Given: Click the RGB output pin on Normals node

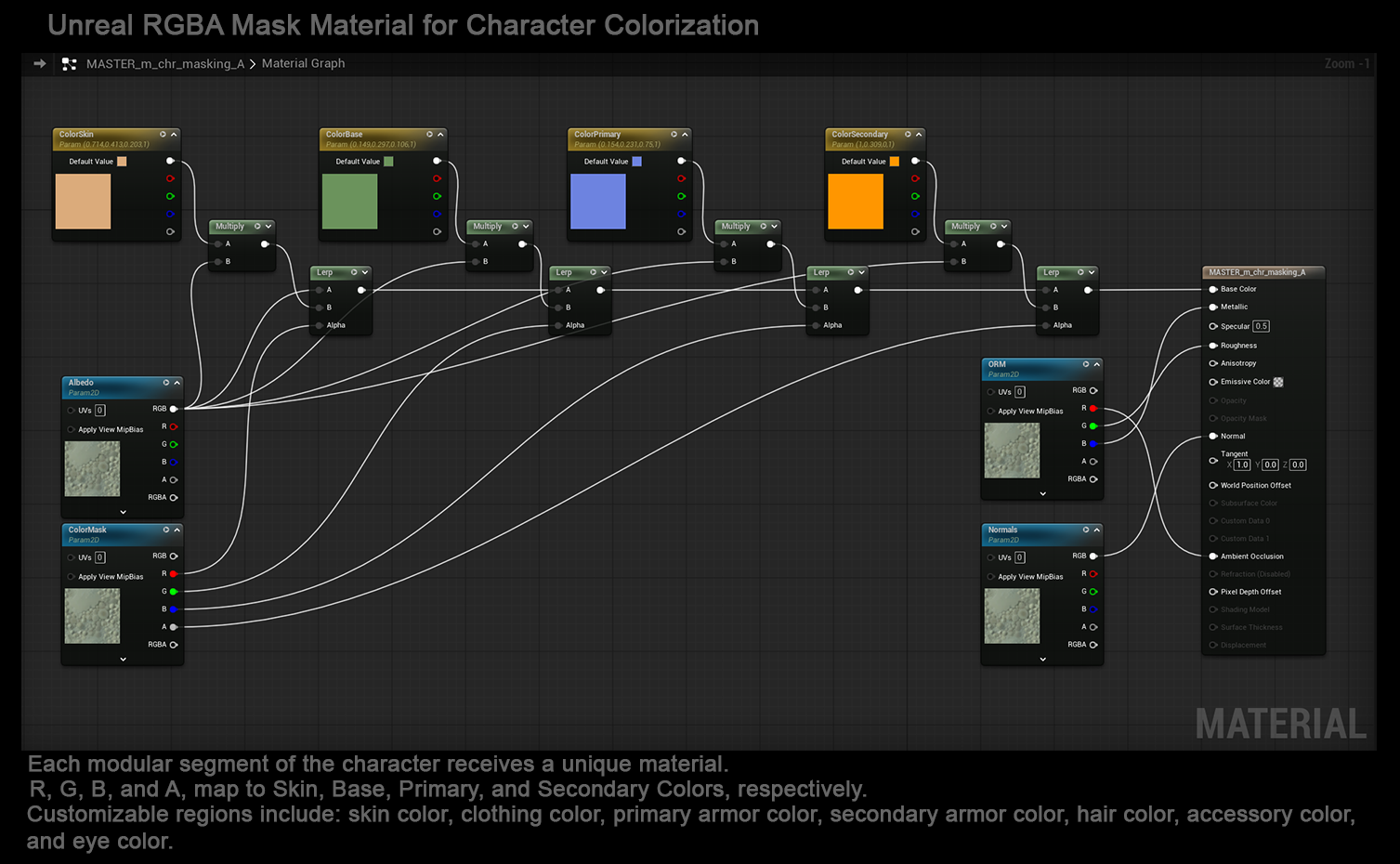Looking at the screenshot, I should (1093, 556).
